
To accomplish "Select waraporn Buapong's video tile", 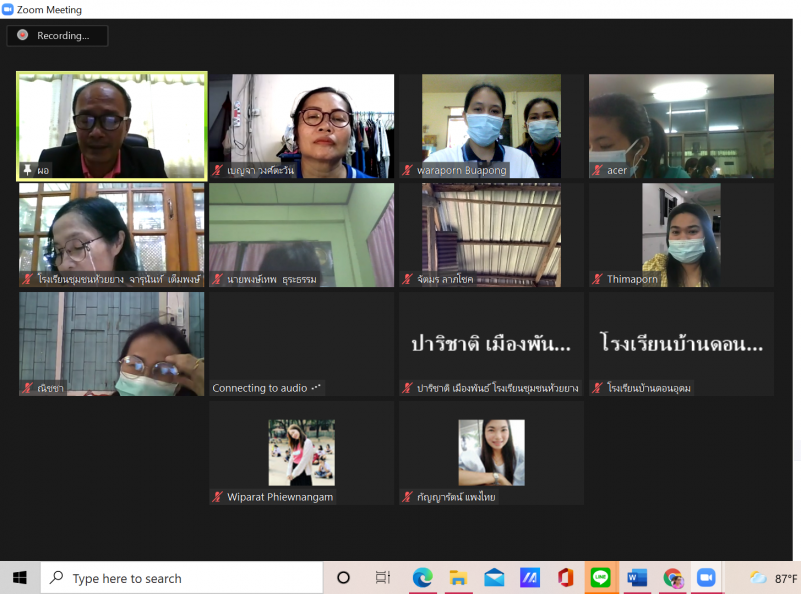I will pos(491,125).
